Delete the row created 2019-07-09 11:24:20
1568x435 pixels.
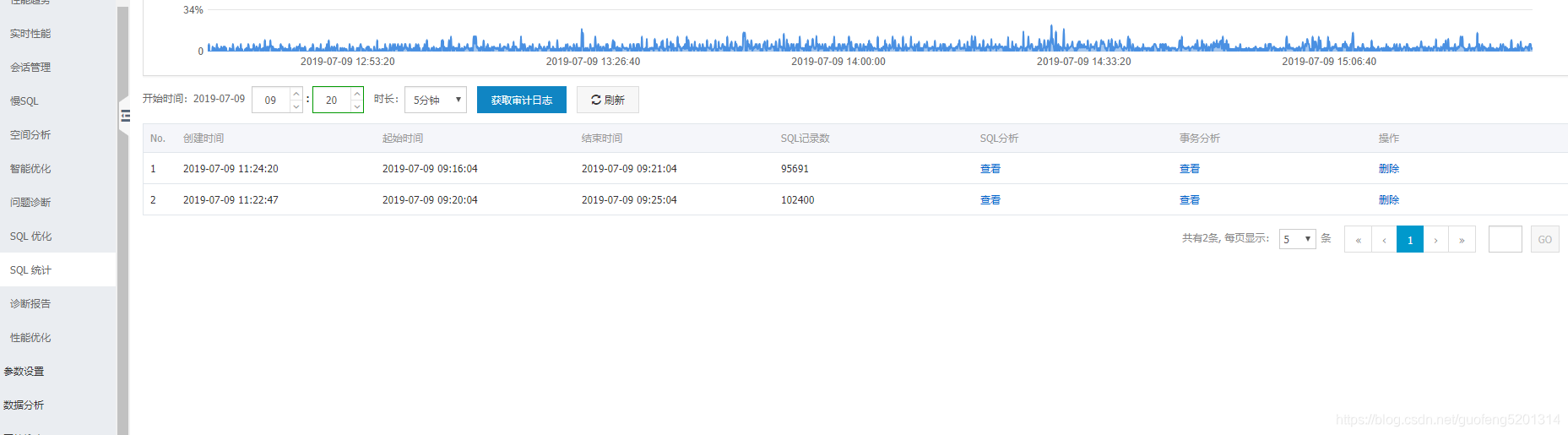coord(1388,169)
